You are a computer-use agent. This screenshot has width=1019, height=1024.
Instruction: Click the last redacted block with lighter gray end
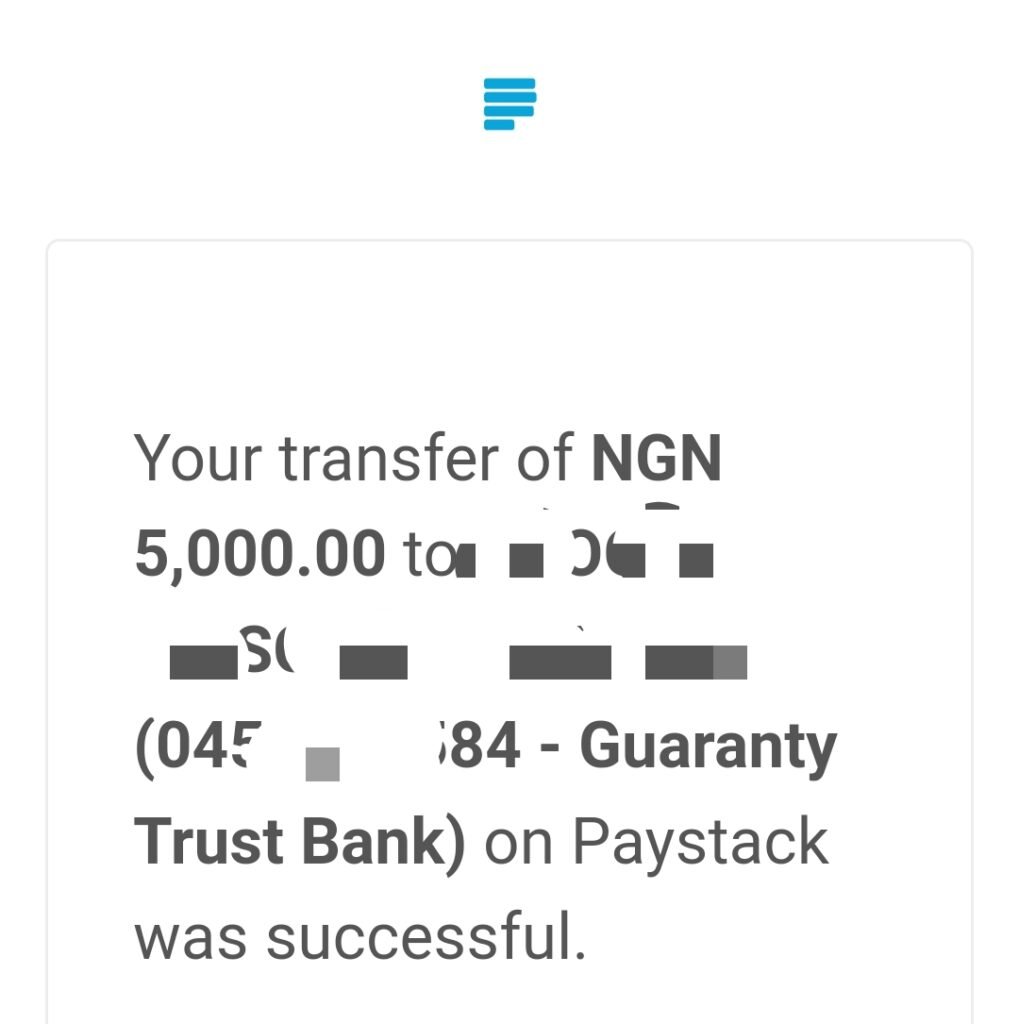696,662
